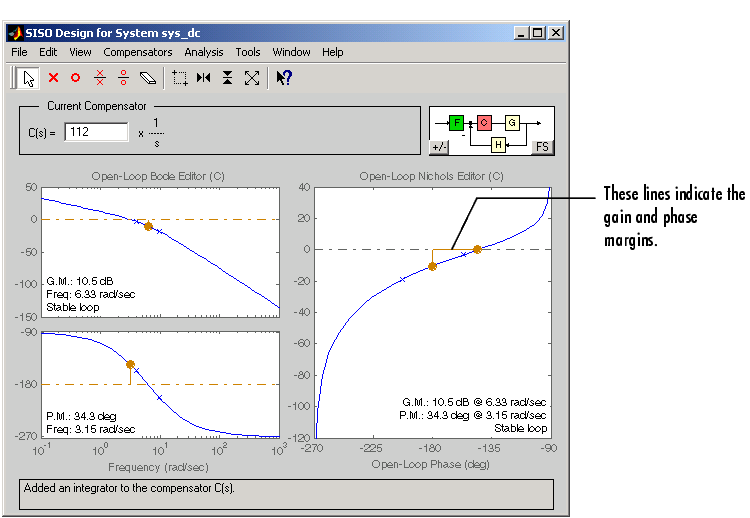Screen dimensions: 750x518
Task: Open the Compensators menu
Action: coord(138,52)
